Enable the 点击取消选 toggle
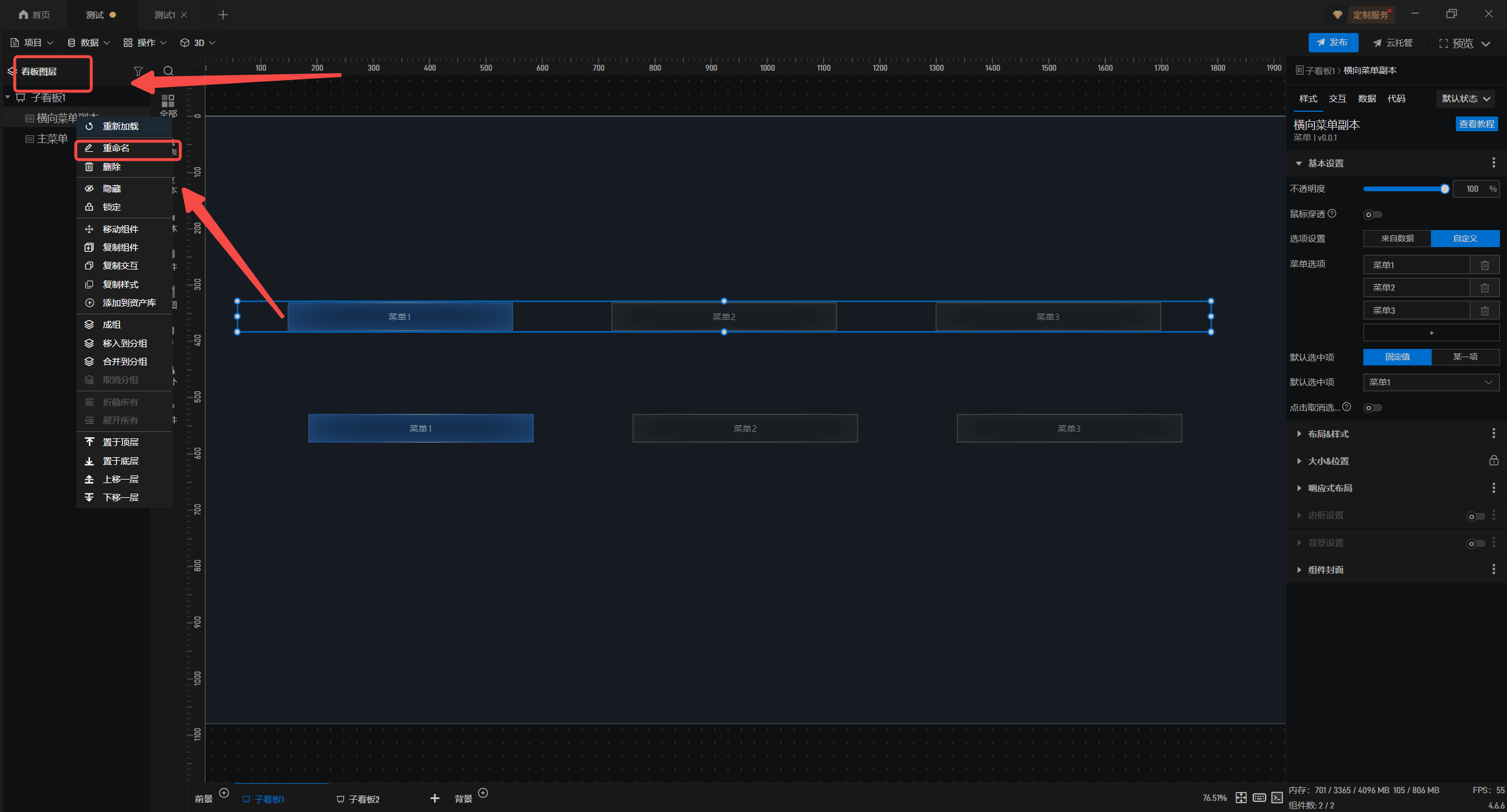 coord(1373,408)
